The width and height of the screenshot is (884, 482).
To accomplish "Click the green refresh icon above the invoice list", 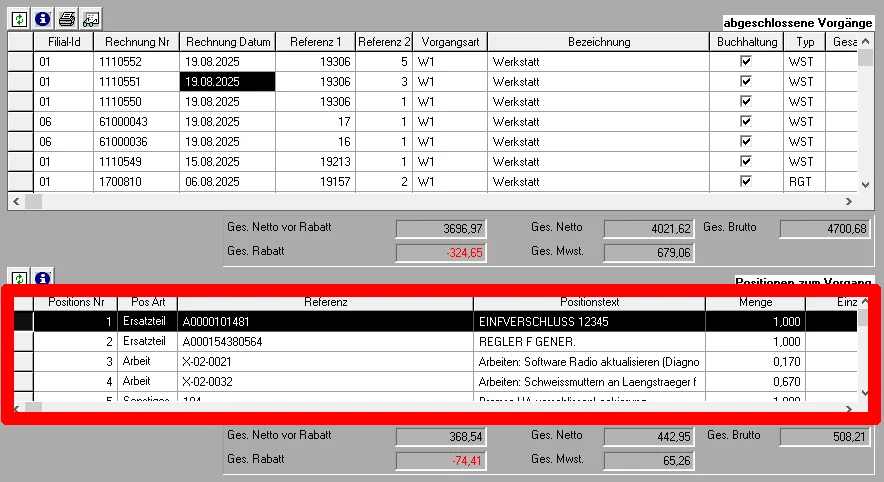I will 19,19.
